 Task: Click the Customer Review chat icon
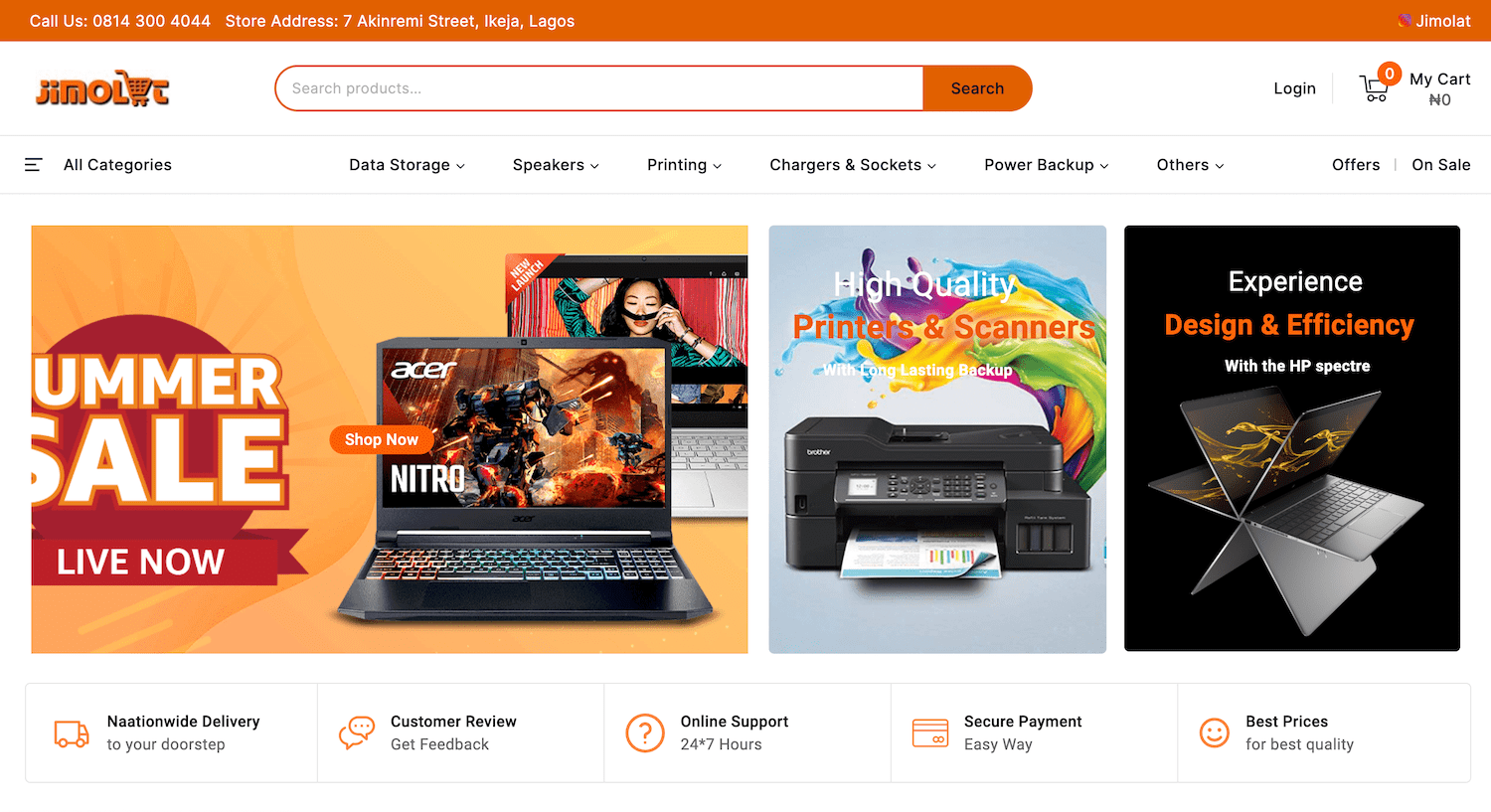coord(357,733)
